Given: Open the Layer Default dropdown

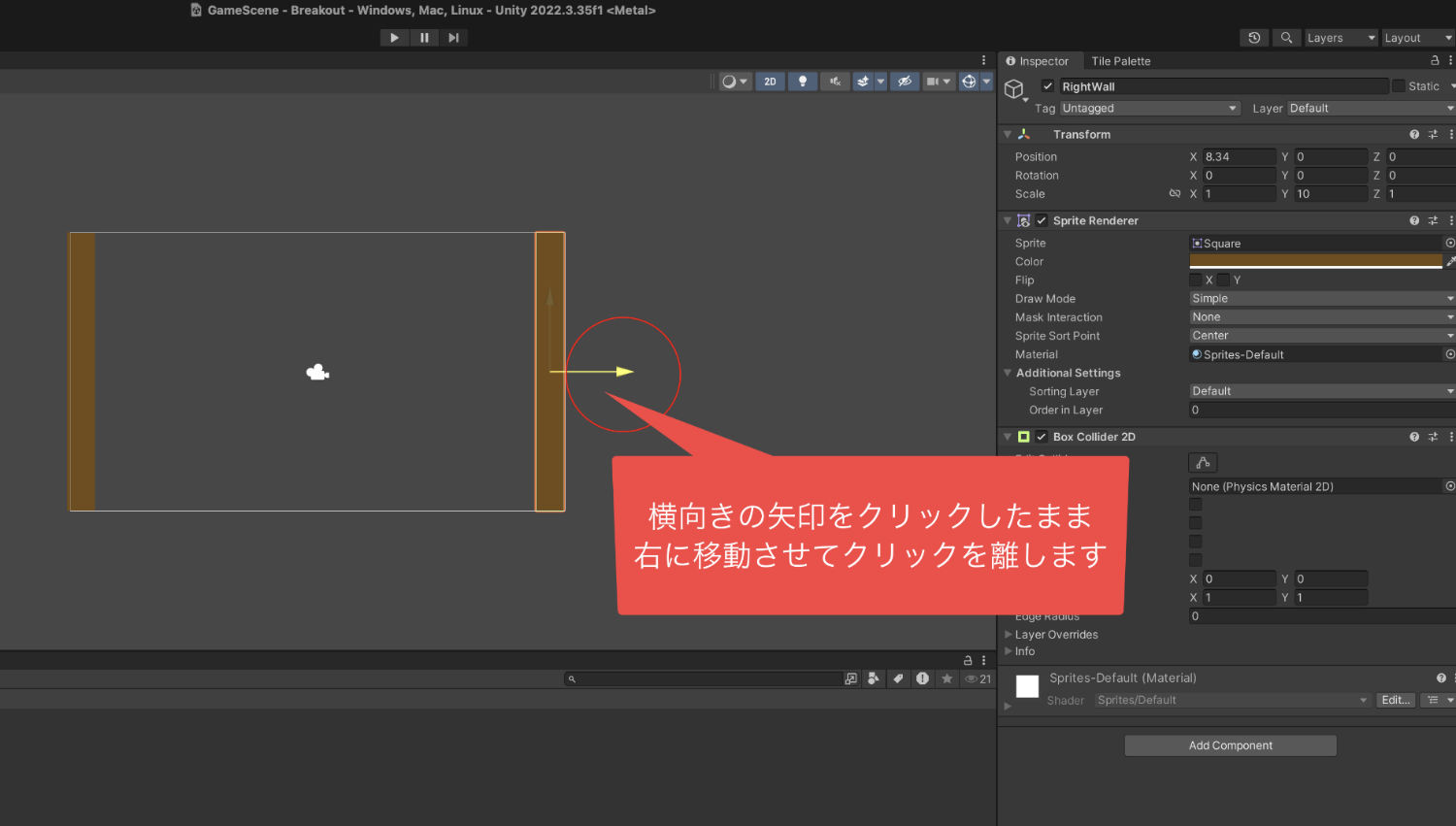Looking at the screenshot, I should coord(1372,109).
